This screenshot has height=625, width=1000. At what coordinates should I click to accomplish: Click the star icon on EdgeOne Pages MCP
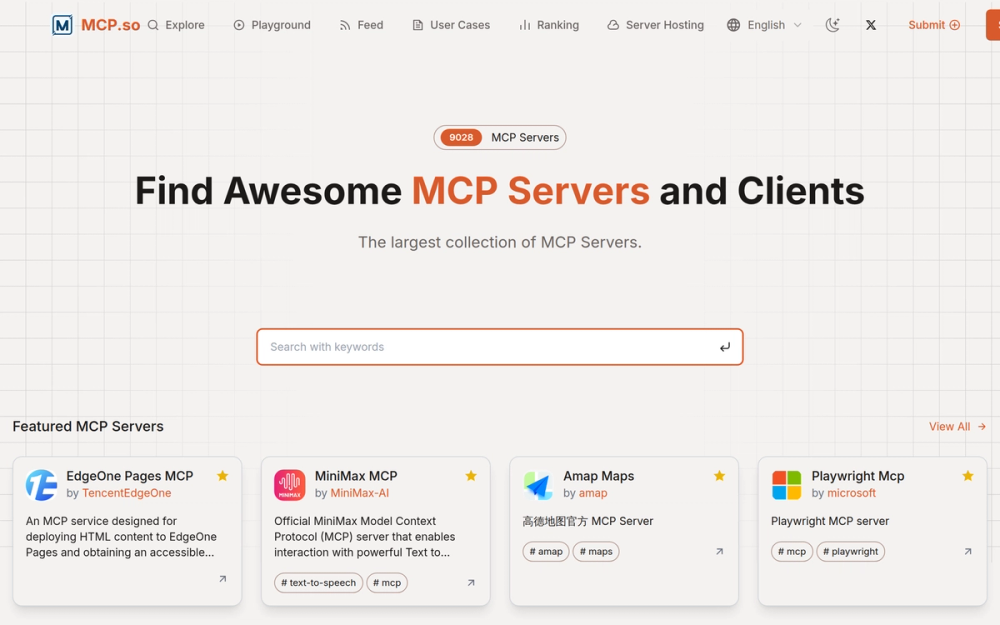click(x=223, y=476)
